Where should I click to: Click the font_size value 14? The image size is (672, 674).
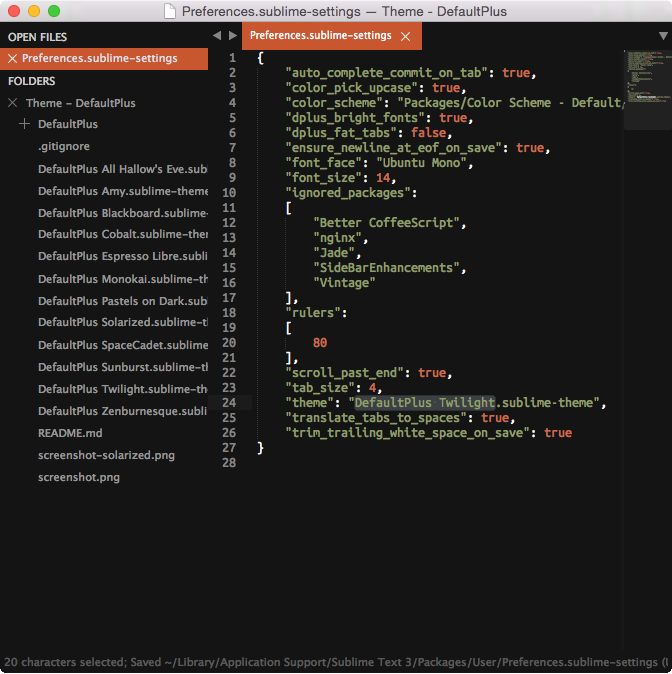(383, 178)
